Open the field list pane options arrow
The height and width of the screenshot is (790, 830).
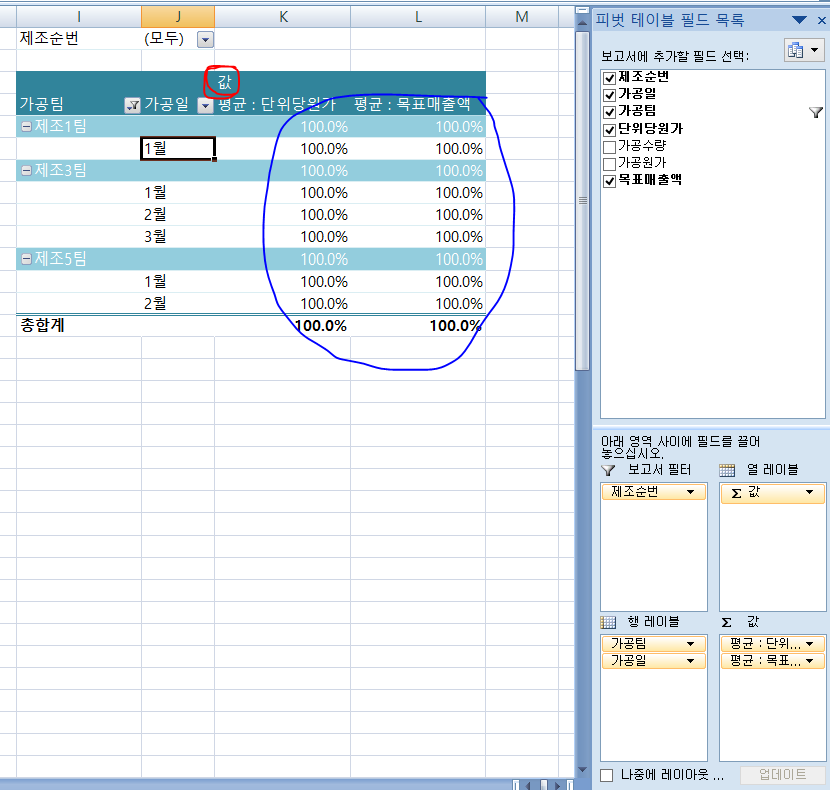(799, 19)
